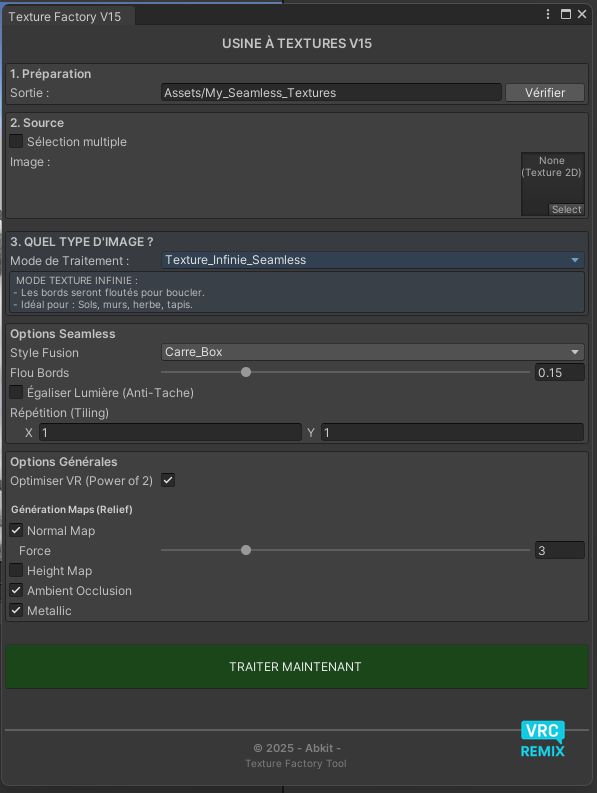Maximize the Texture Factory window

566,14
